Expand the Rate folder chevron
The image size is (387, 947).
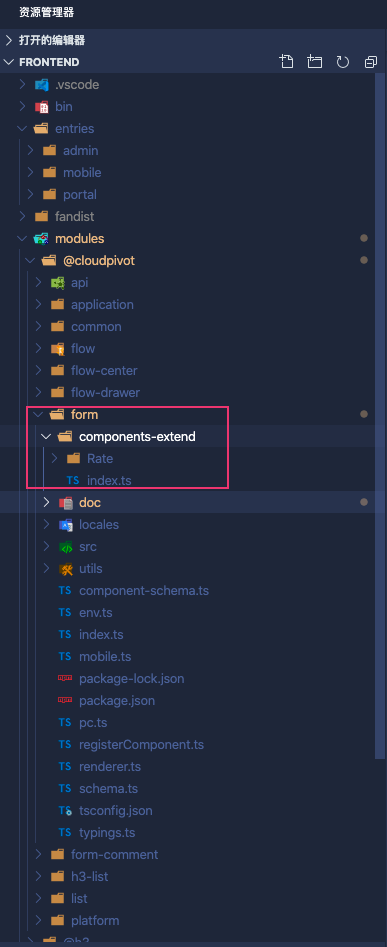point(54,458)
